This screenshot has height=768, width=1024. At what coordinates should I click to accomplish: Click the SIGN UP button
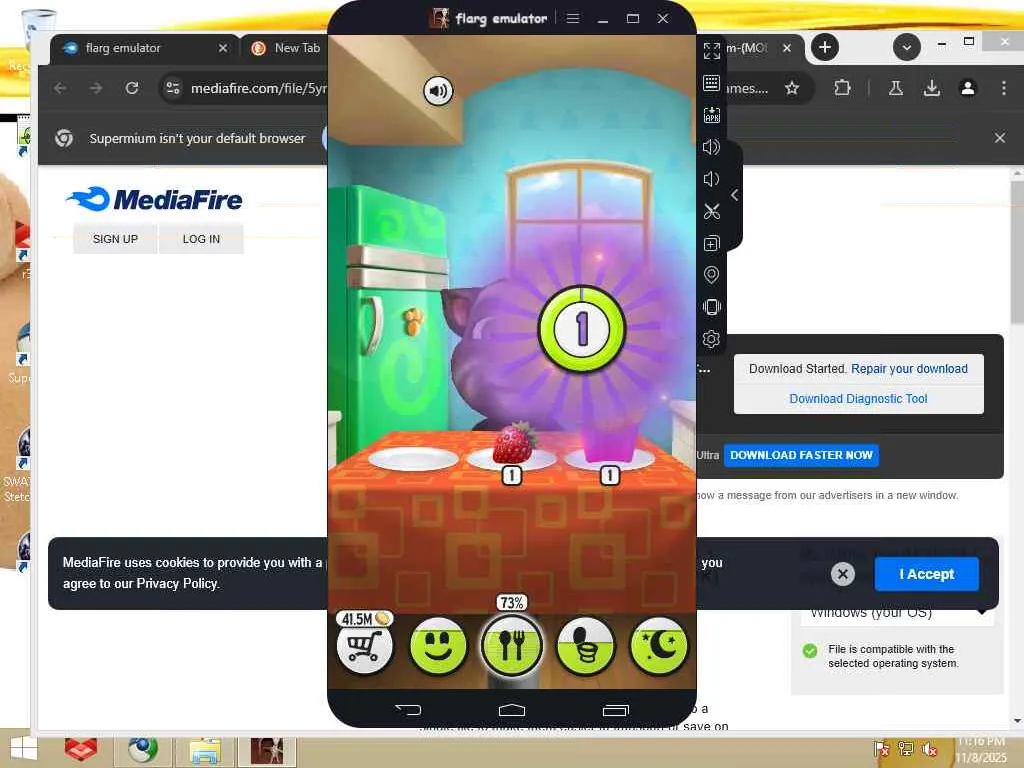click(x=115, y=239)
